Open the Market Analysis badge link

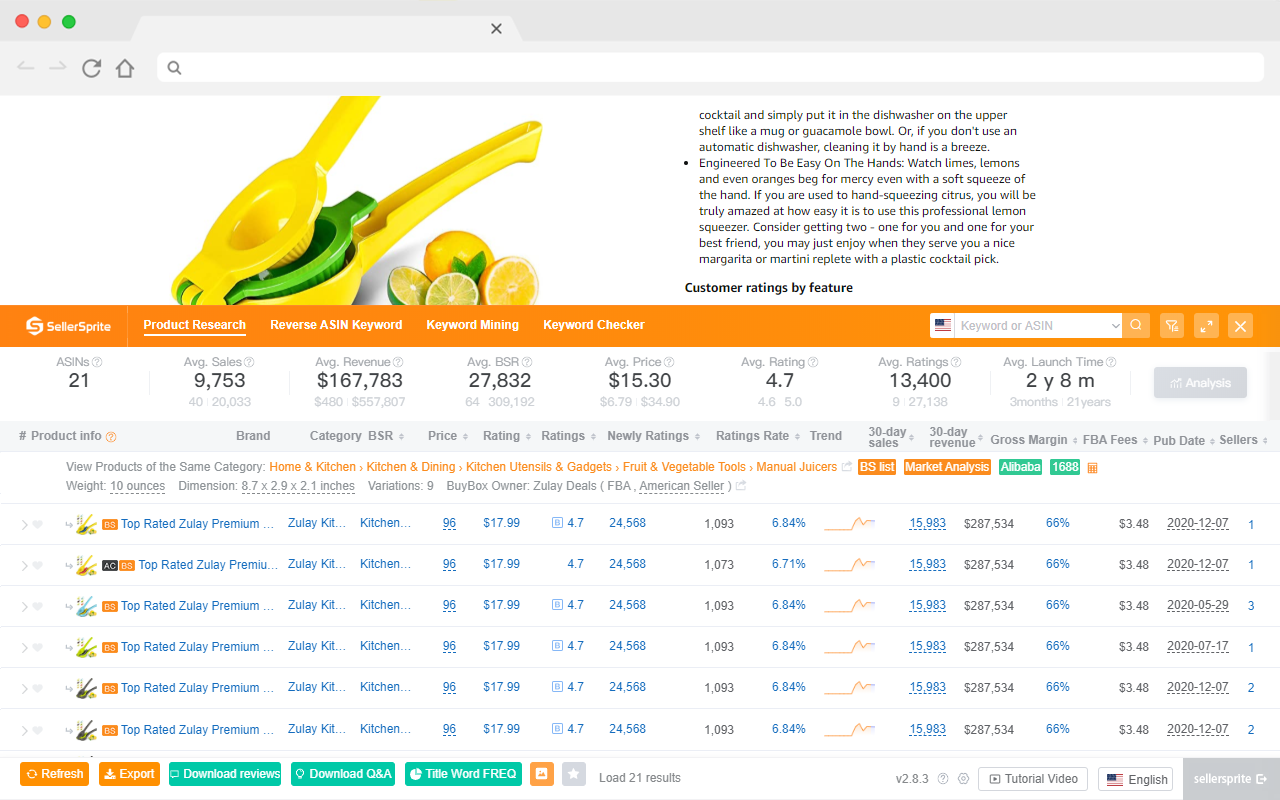(947, 467)
